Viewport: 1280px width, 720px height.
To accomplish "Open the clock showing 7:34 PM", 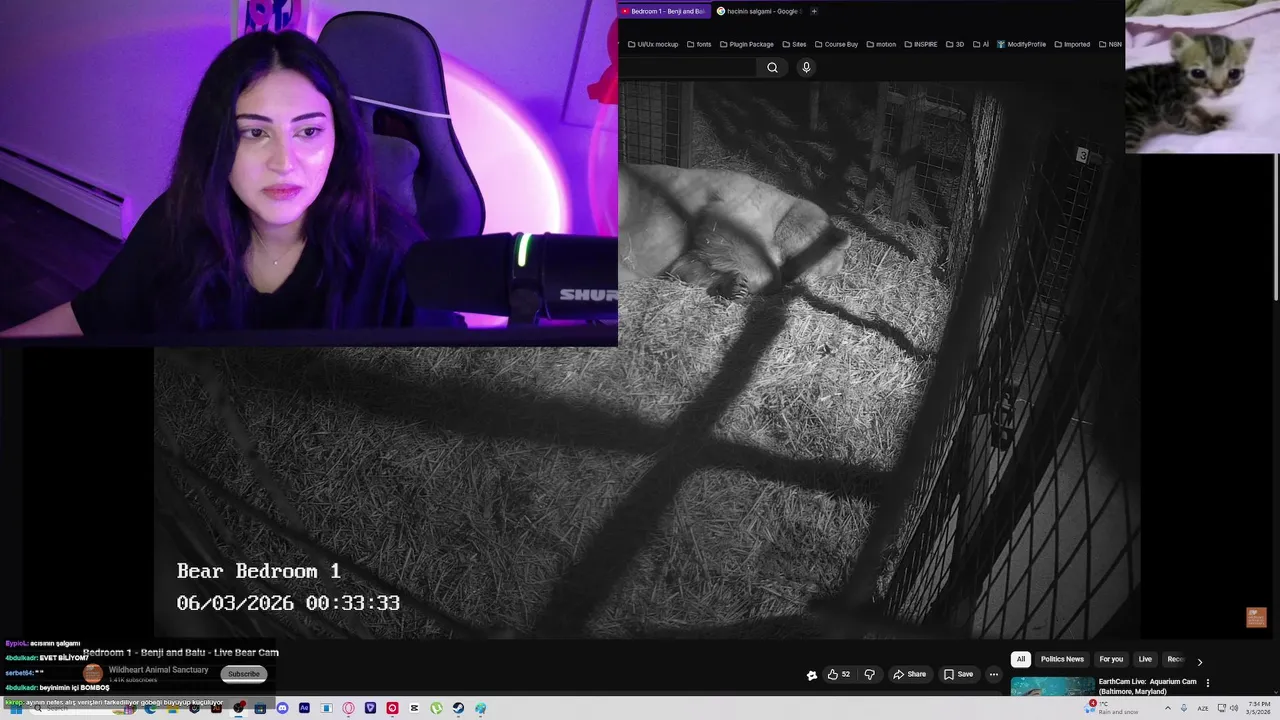I will (1257, 708).
